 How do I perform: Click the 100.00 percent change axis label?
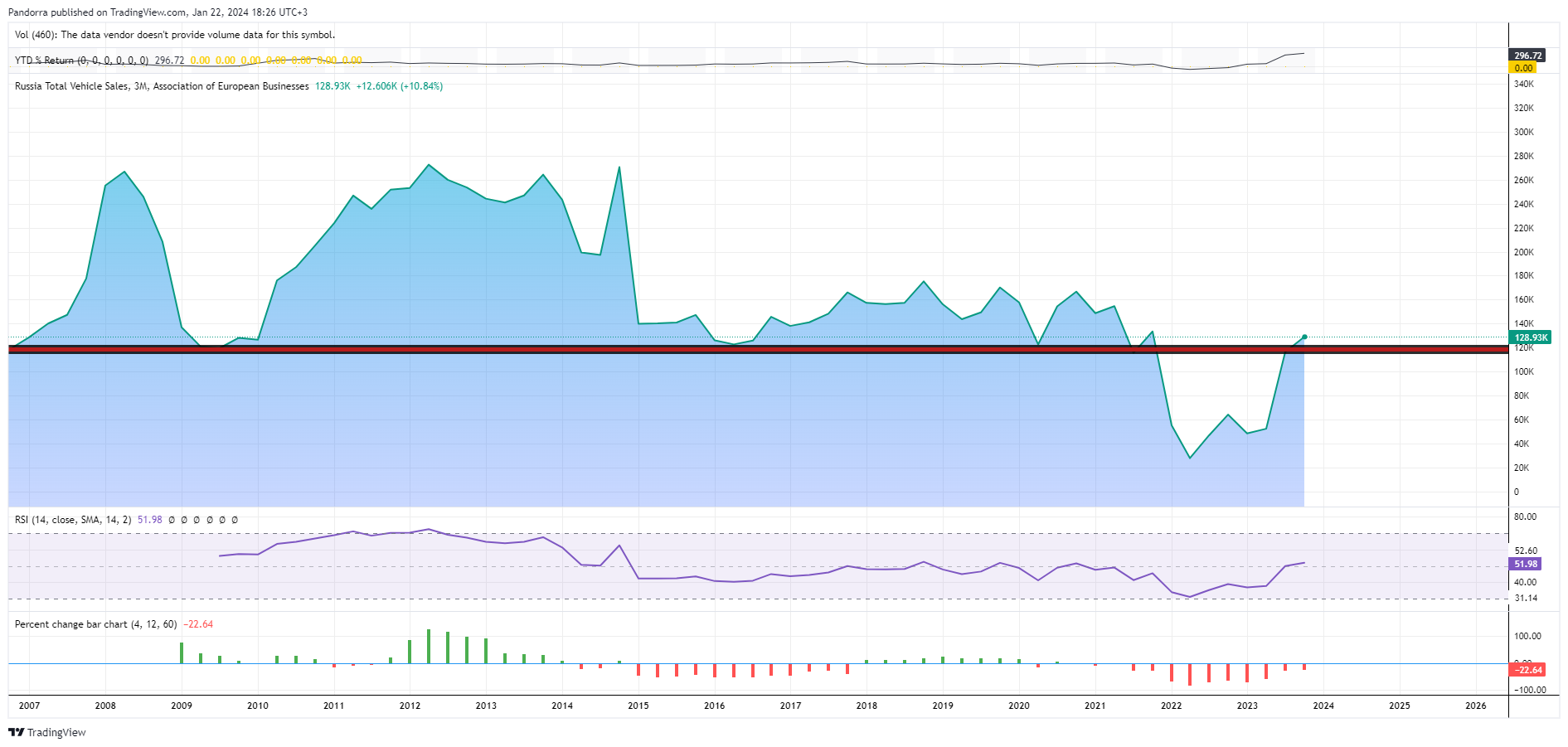(x=1527, y=636)
